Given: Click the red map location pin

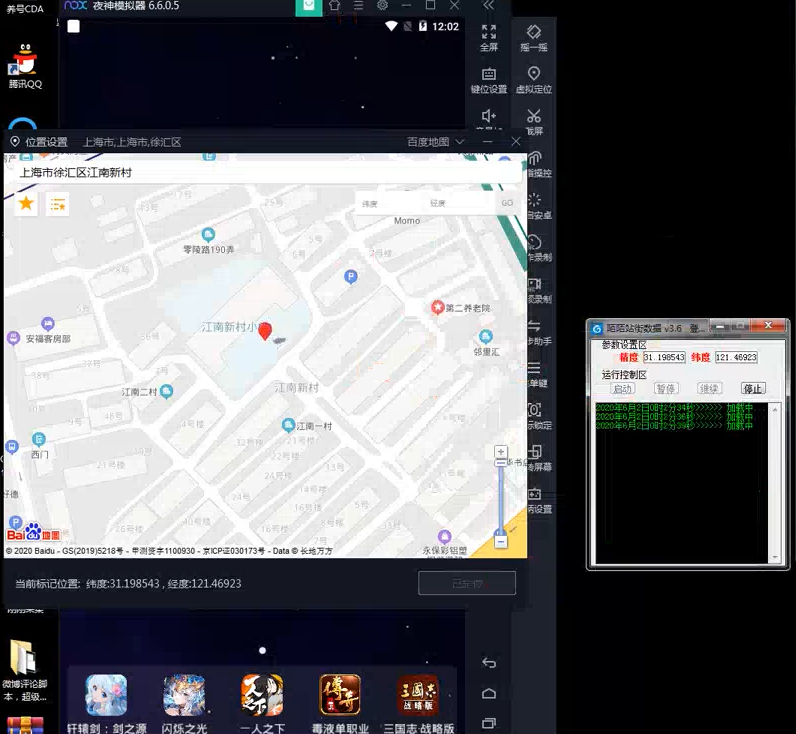Looking at the screenshot, I should [x=265, y=332].
